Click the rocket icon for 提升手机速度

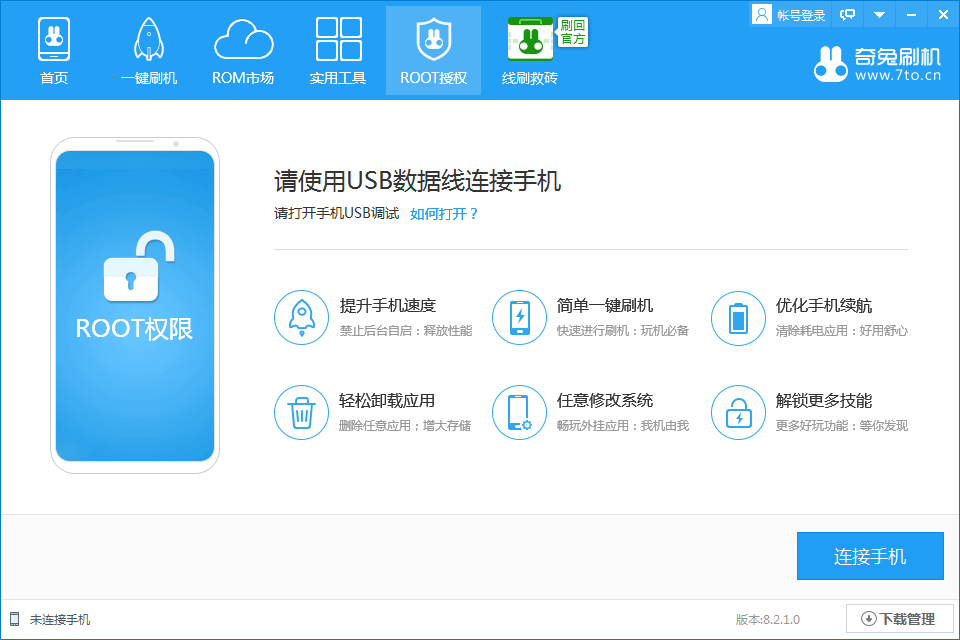click(x=302, y=317)
